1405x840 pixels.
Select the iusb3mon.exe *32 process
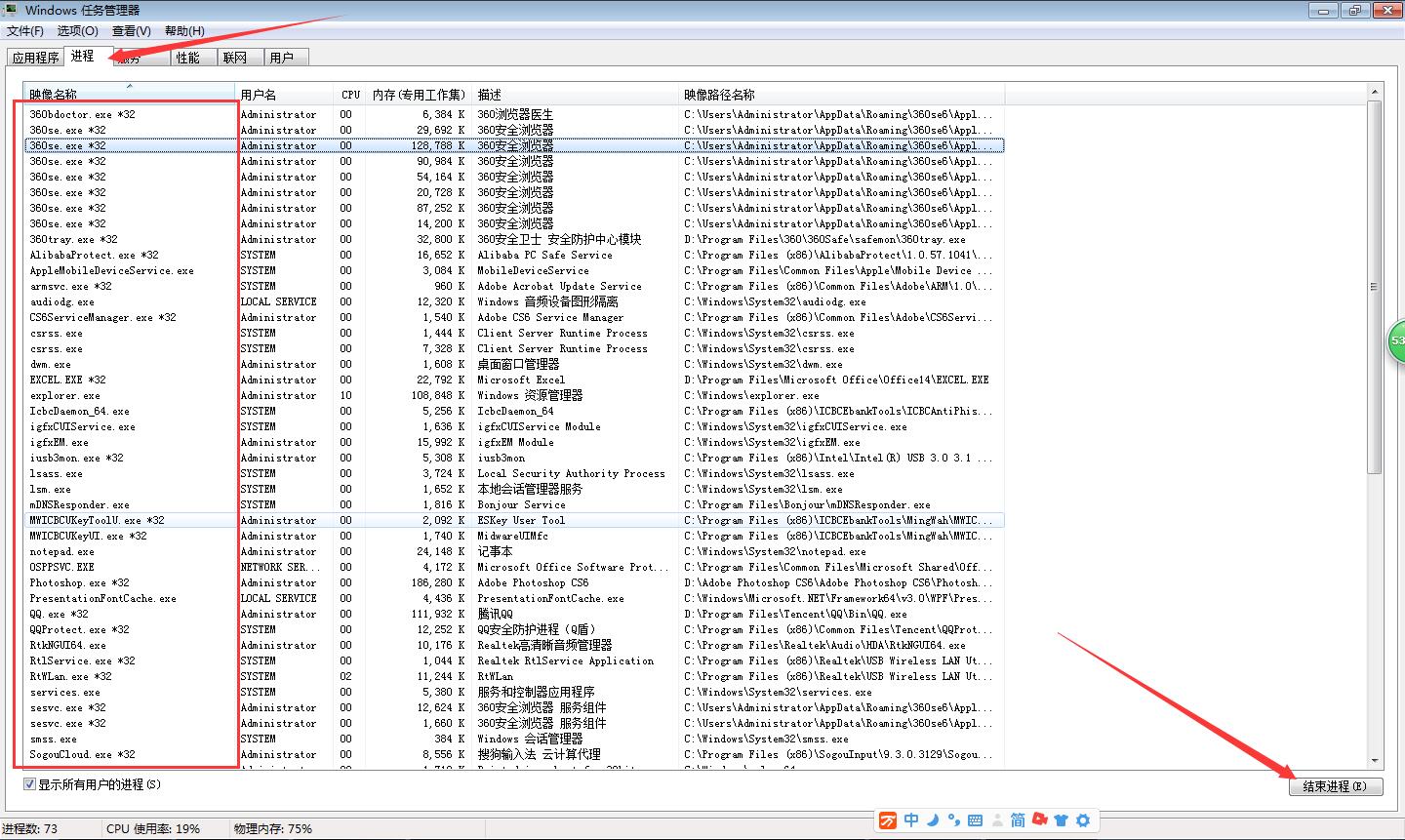[514, 458]
